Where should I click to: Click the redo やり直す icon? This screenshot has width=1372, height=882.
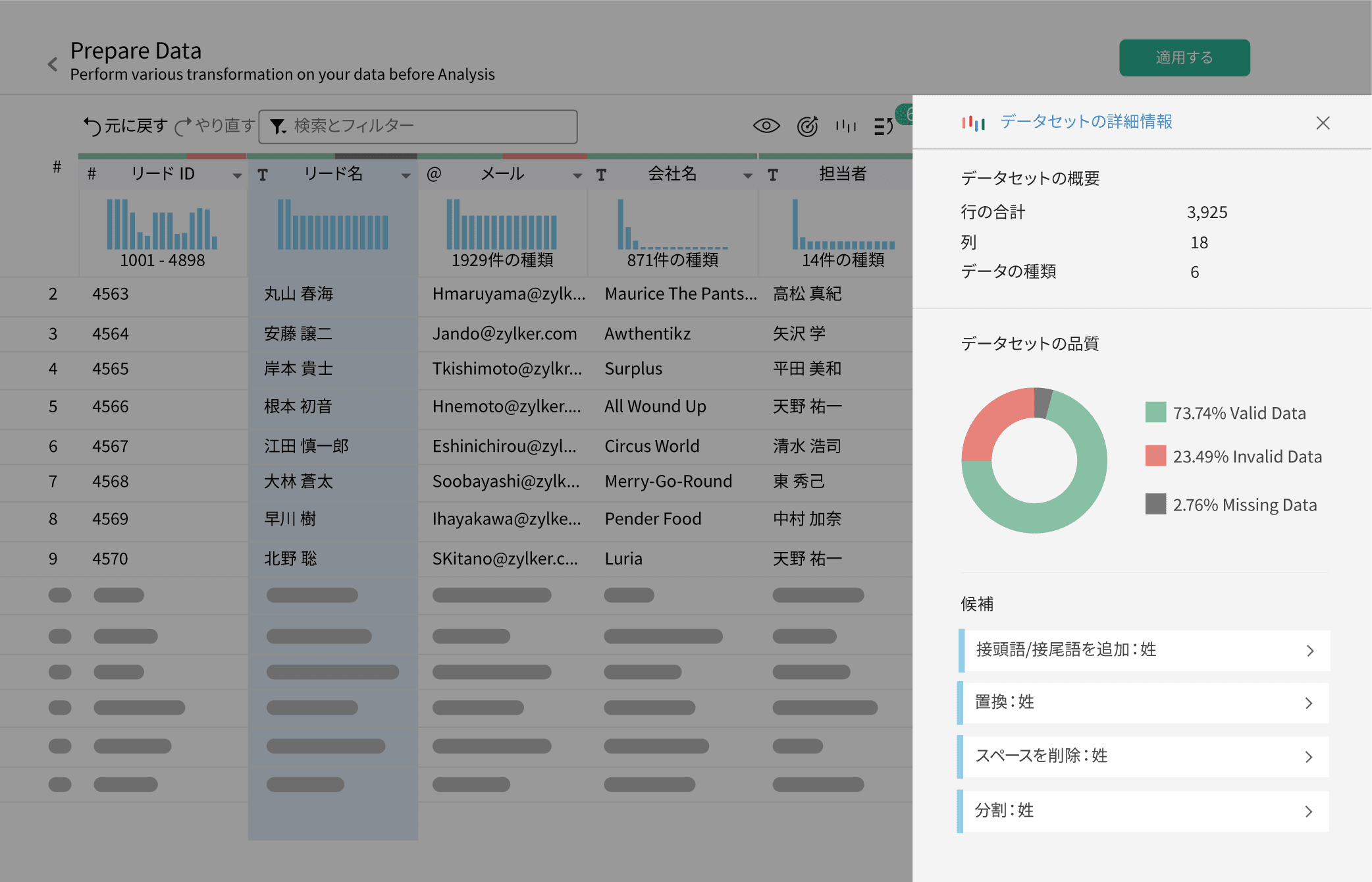[x=183, y=126]
